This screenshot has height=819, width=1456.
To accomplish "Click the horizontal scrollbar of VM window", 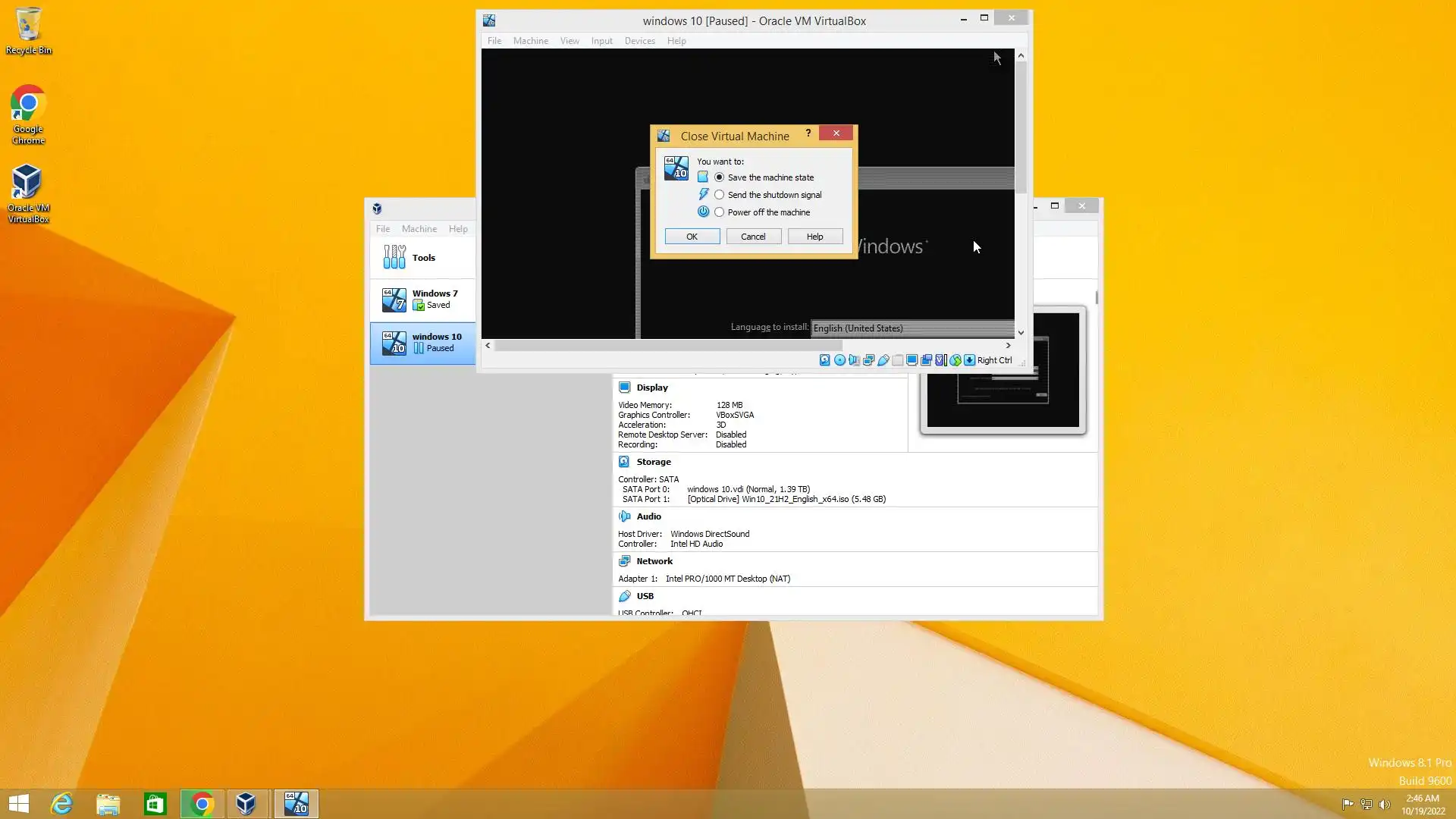I will (667, 346).
